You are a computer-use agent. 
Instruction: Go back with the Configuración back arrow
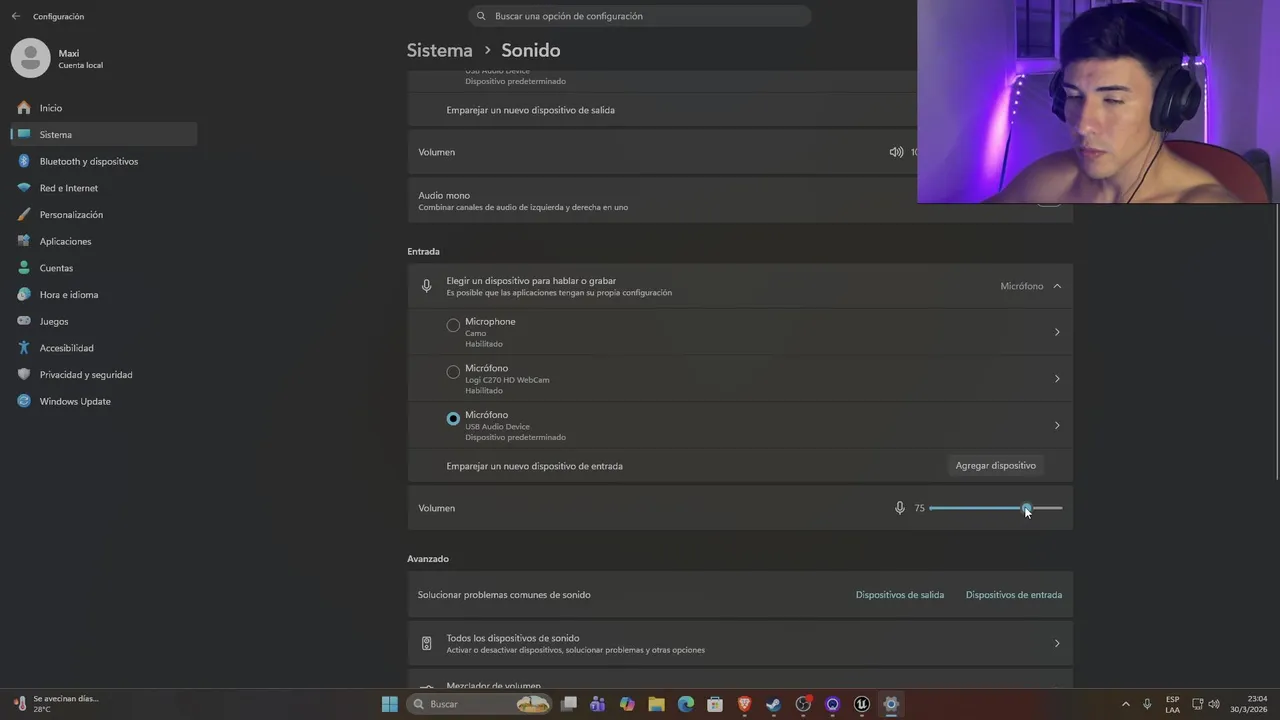coord(15,16)
